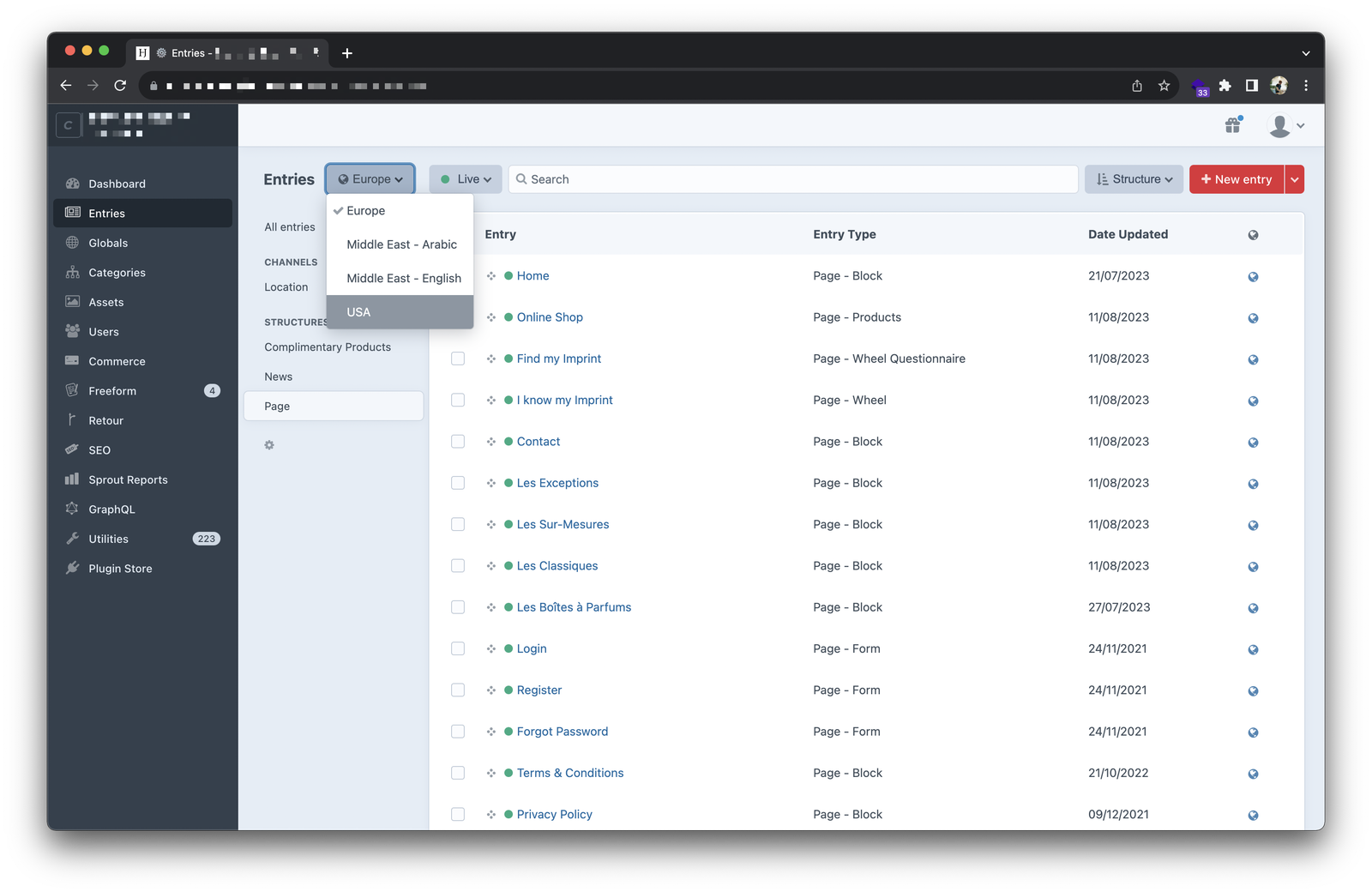The width and height of the screenshot is (1372, 892).
Task: Click the settings gear below the Page source list
Action: pos(269,444)
